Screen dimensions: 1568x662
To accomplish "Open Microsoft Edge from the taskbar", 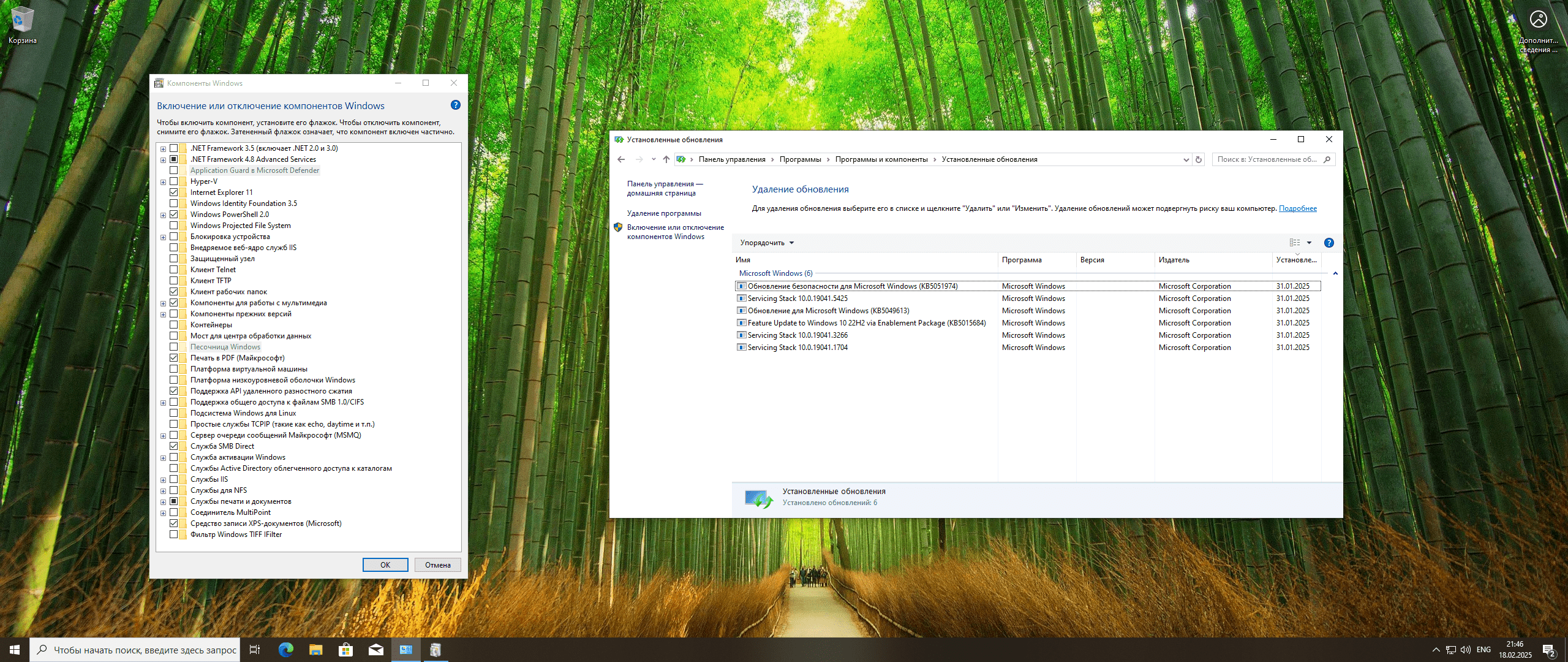I will tap(286, 650).
